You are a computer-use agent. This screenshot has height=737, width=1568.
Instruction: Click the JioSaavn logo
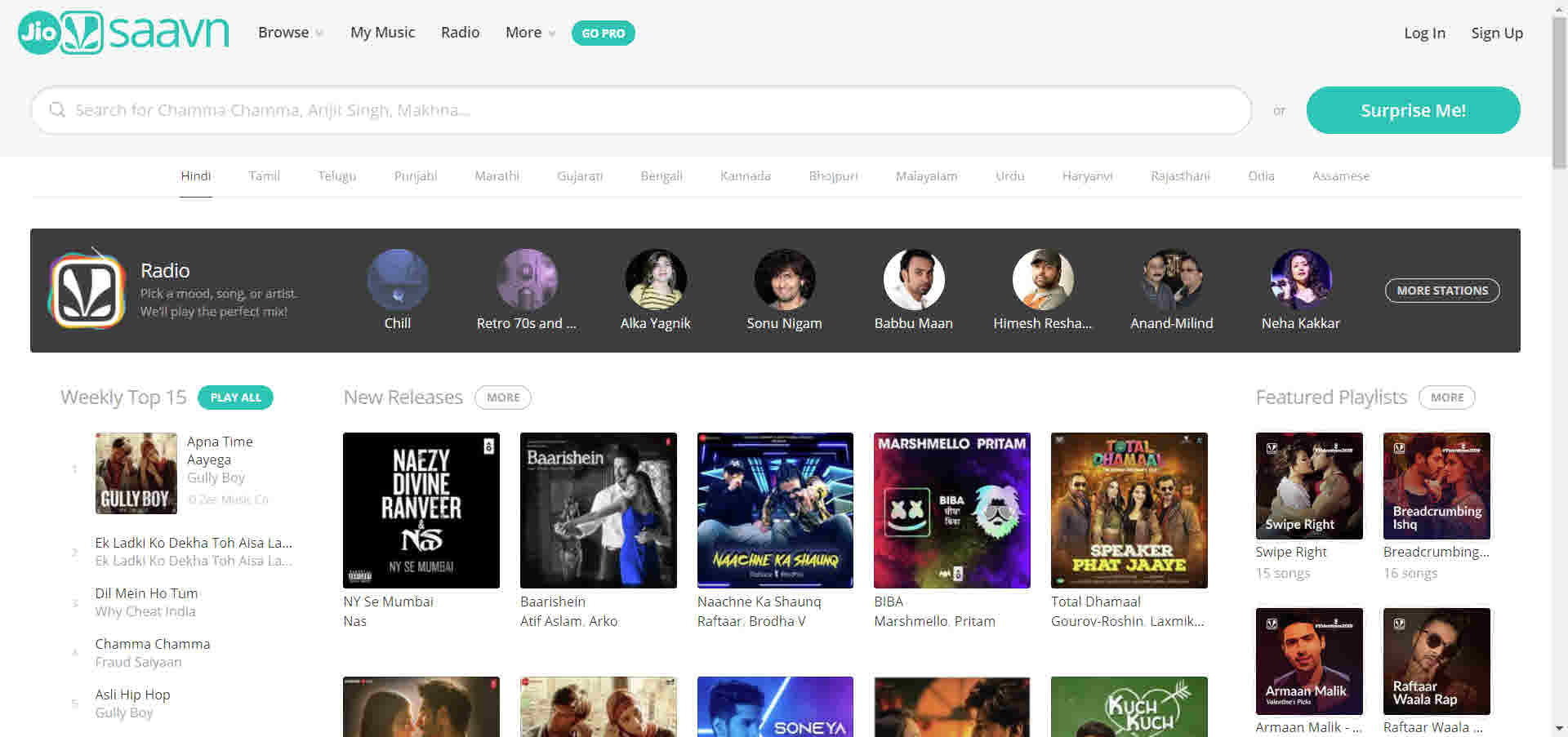pos(121,31)
